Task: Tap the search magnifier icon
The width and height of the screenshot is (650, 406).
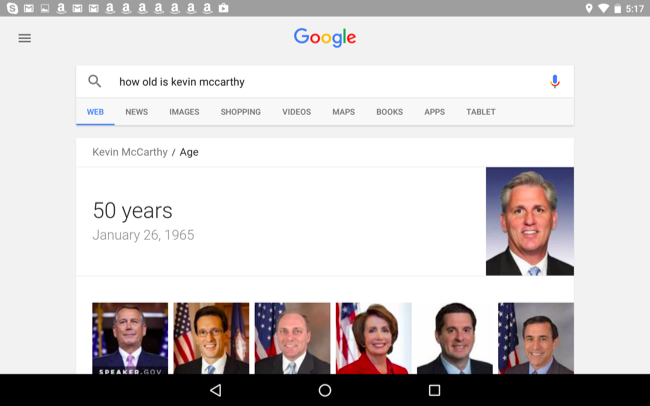Action: point(95,82)
